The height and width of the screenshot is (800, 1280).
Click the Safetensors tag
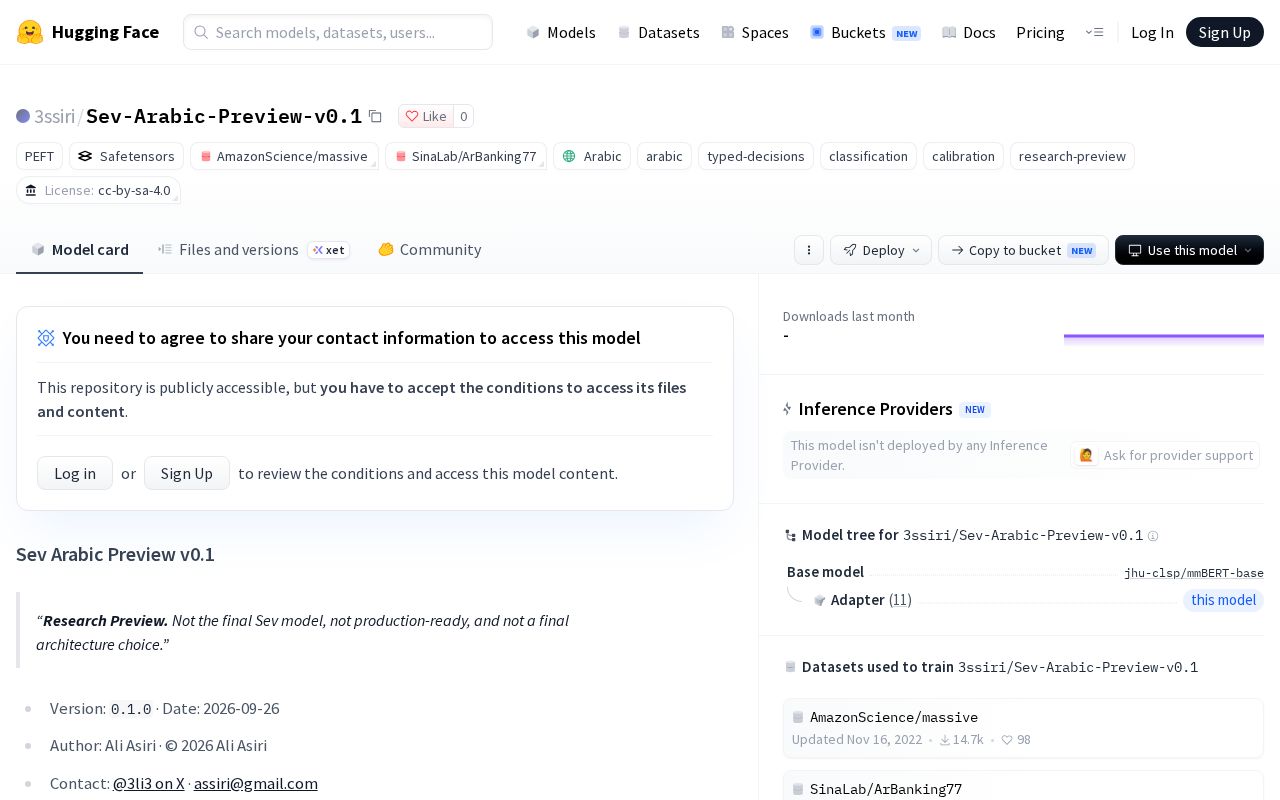pyautogui.click(x=127, y=156)
